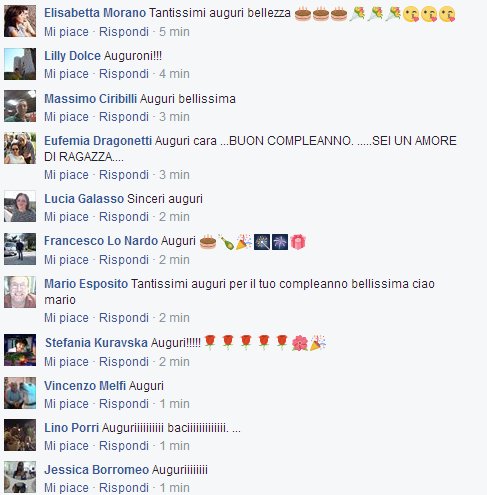
Task: Like Elisabetta Morano's comment with Mi piace
Action: coord(66,32)
